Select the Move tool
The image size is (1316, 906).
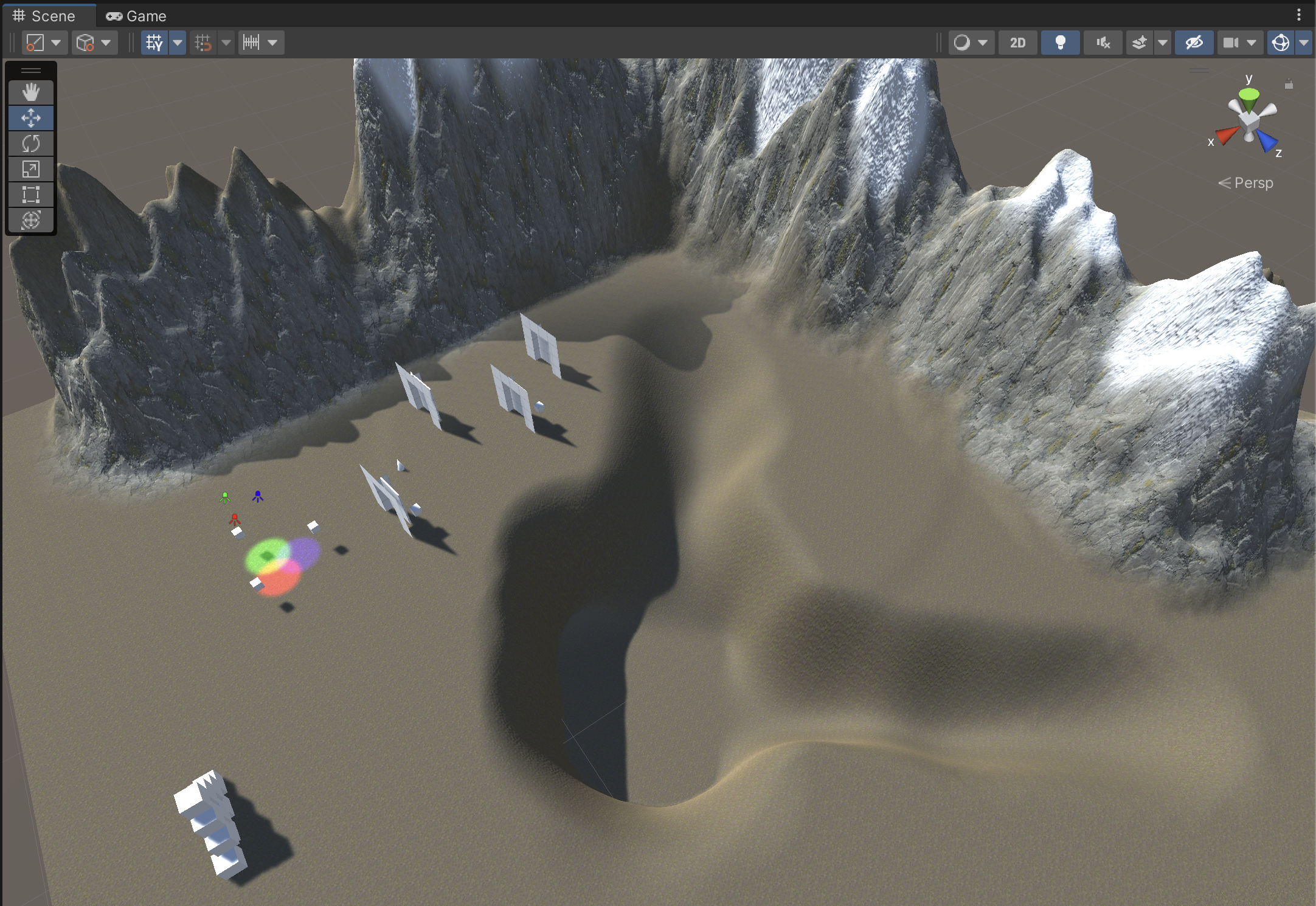click(x=31, y=118)
